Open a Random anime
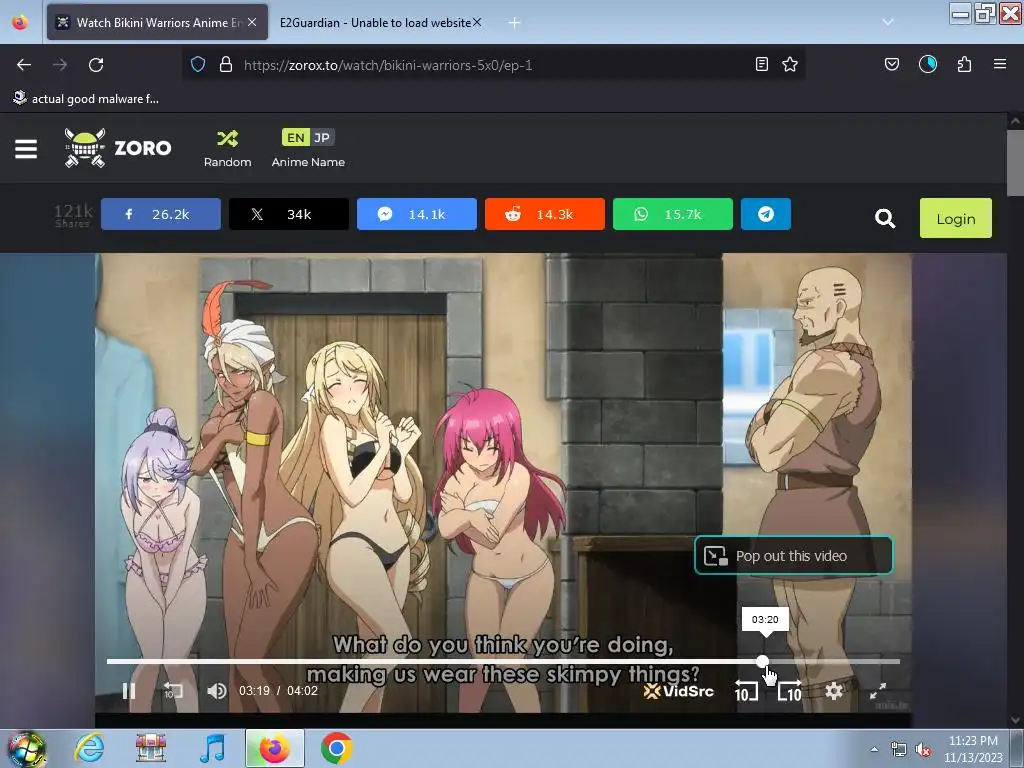The height and width of the screenshot is (768, 1024). pyautogui.click(x=227, y=148)
